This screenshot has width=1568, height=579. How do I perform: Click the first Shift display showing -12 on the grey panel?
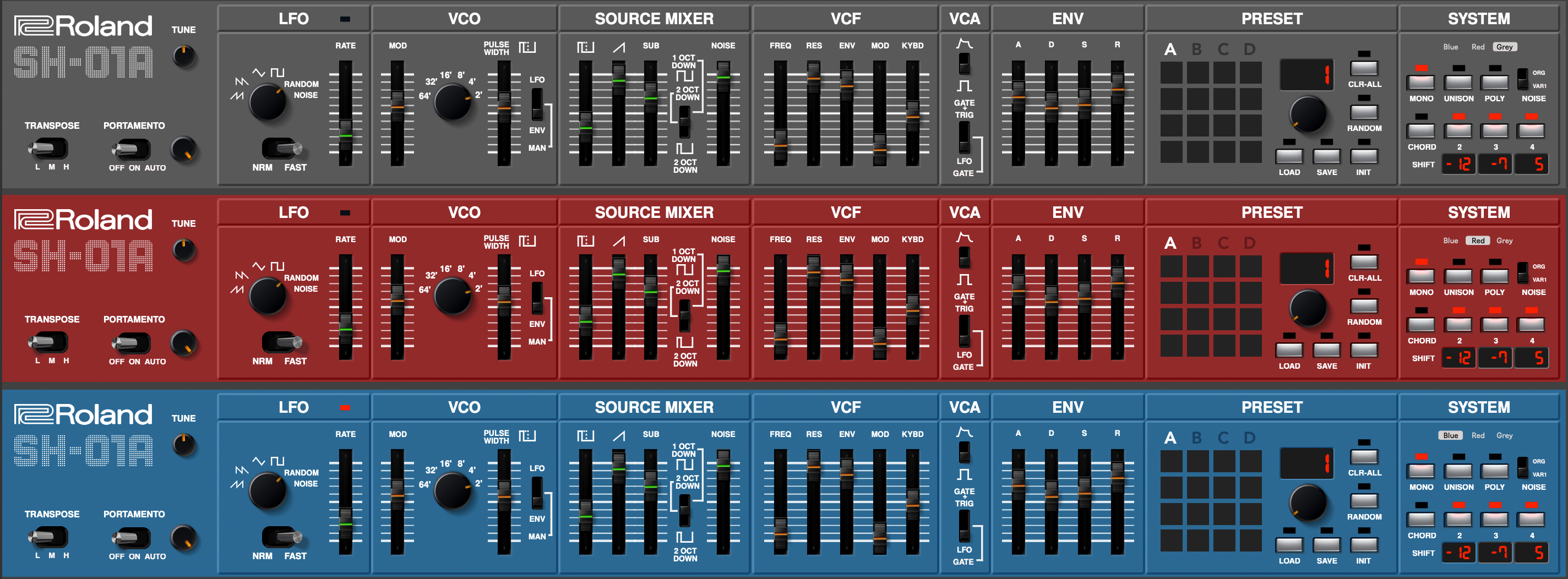click(x=1458, y=164)
